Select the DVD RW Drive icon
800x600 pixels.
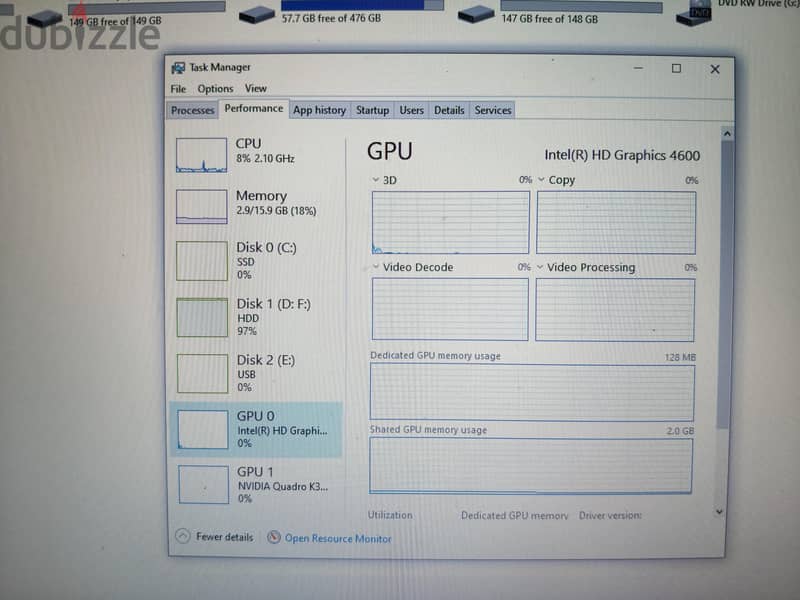click(x=693, y=14)
